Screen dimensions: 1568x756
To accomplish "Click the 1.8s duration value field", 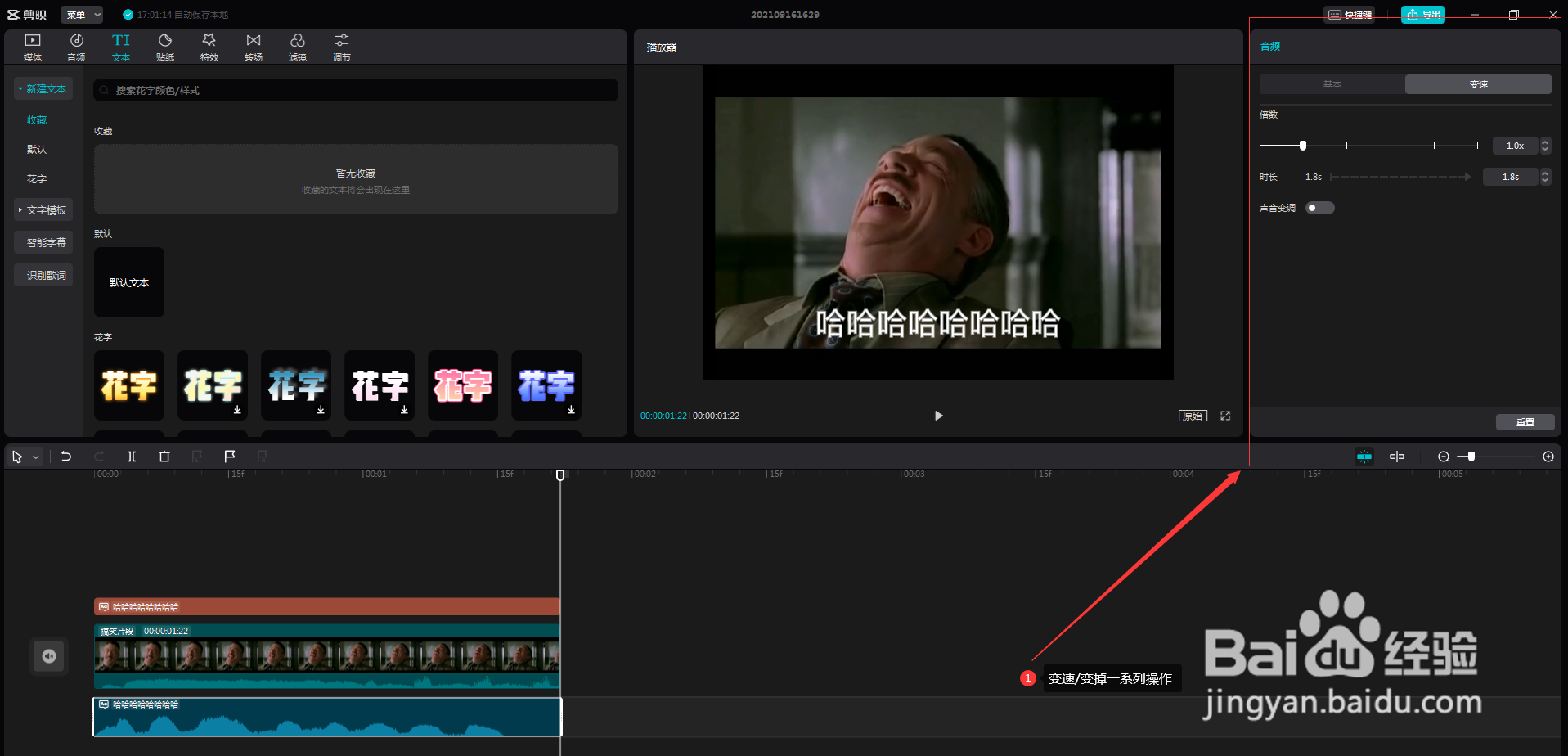I will click(1510, 177).
